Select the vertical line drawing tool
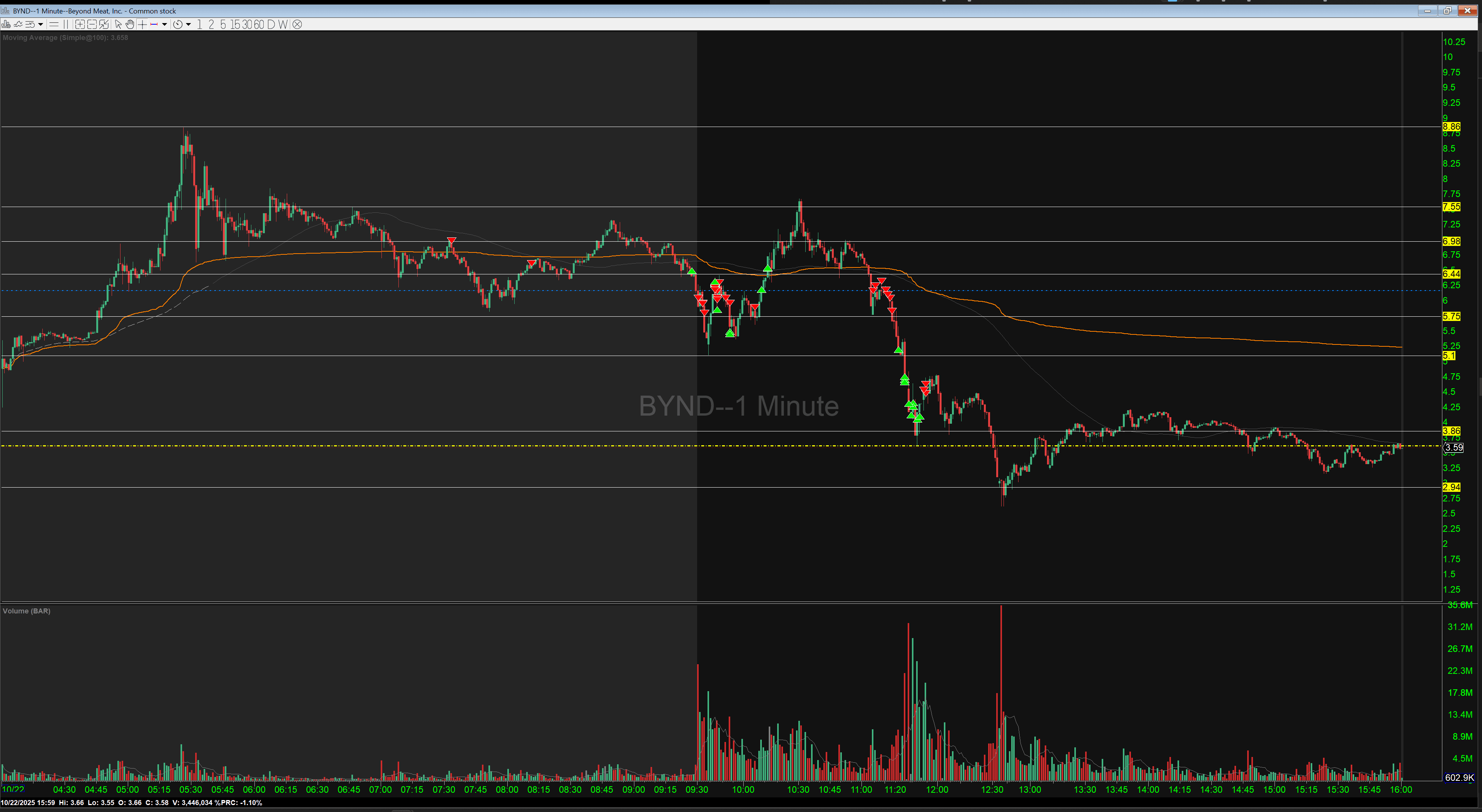Image resolution: width=1482 pixels, height=812 pixels. (x=65, y=24)
